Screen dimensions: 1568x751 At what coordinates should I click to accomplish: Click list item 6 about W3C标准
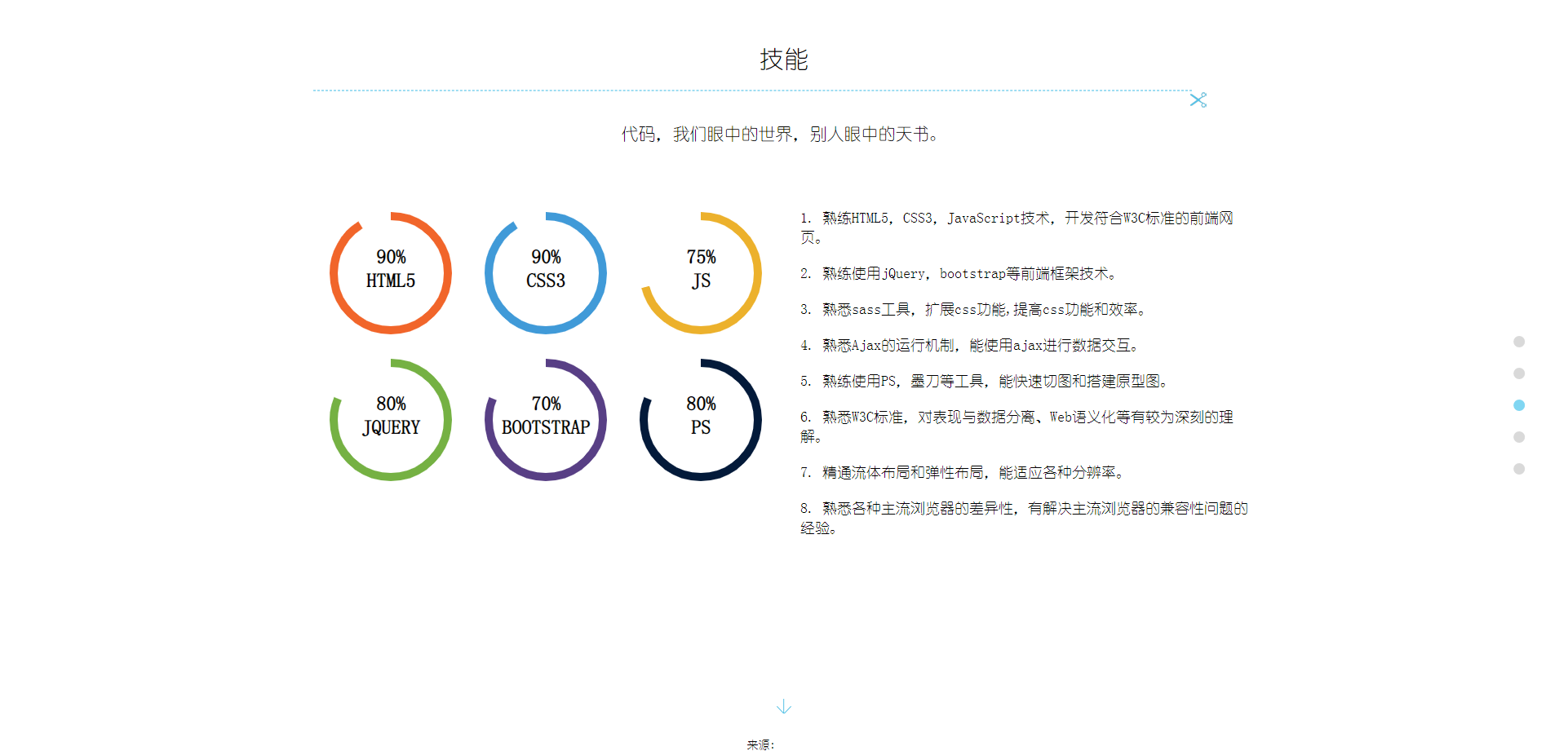pos(1017,426)
